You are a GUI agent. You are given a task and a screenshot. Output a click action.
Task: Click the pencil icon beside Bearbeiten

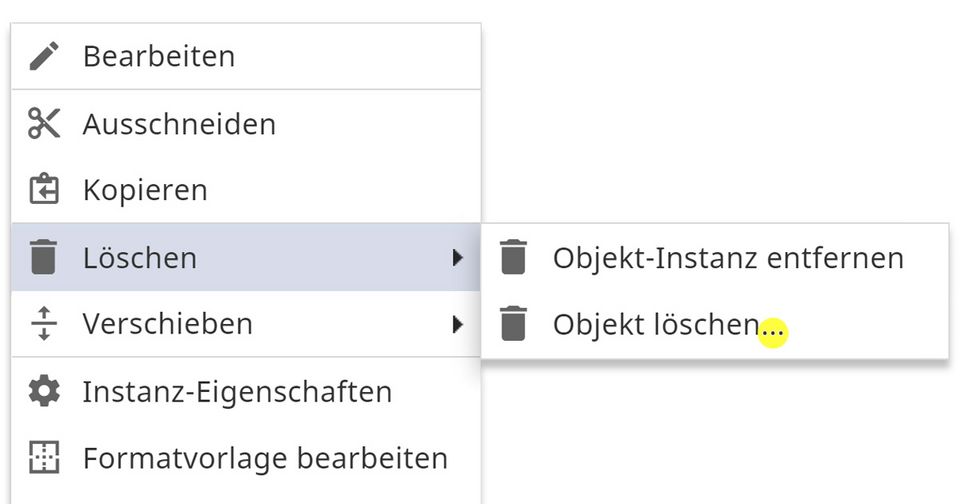click(44, 56)
